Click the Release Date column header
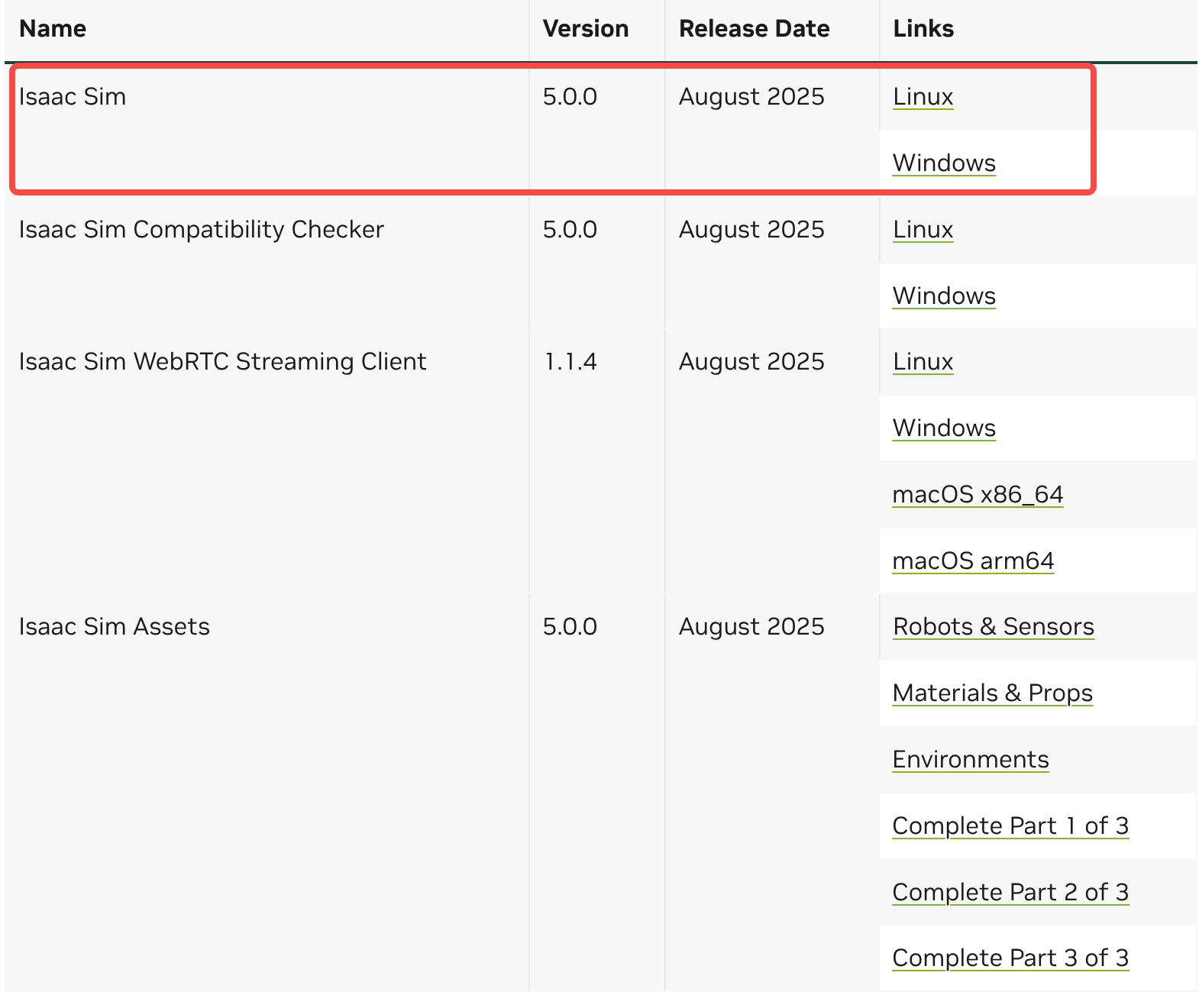The width and height of the screenshot is (1199, 1008). (x=754, y=29)
